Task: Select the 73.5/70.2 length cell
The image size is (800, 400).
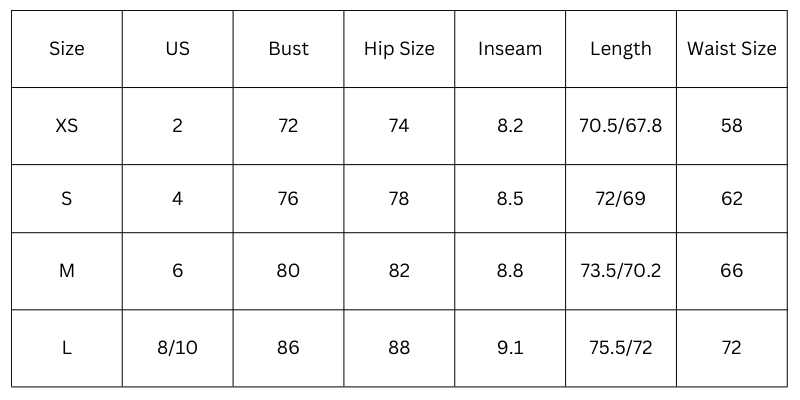Action: pyautogui.click(x=621, y=272)
